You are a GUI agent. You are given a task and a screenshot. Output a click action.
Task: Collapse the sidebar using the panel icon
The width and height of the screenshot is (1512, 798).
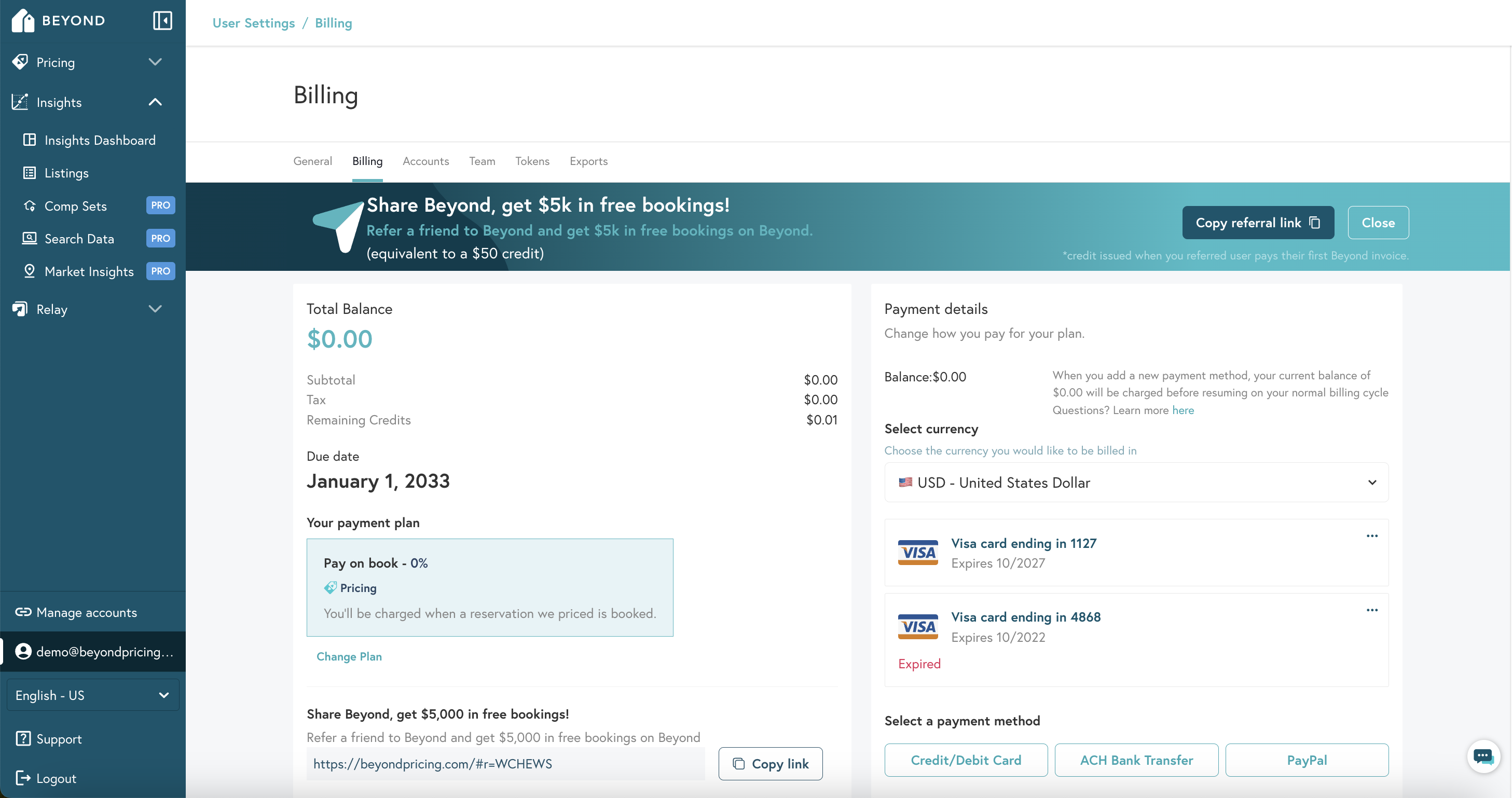coord(162,21)
